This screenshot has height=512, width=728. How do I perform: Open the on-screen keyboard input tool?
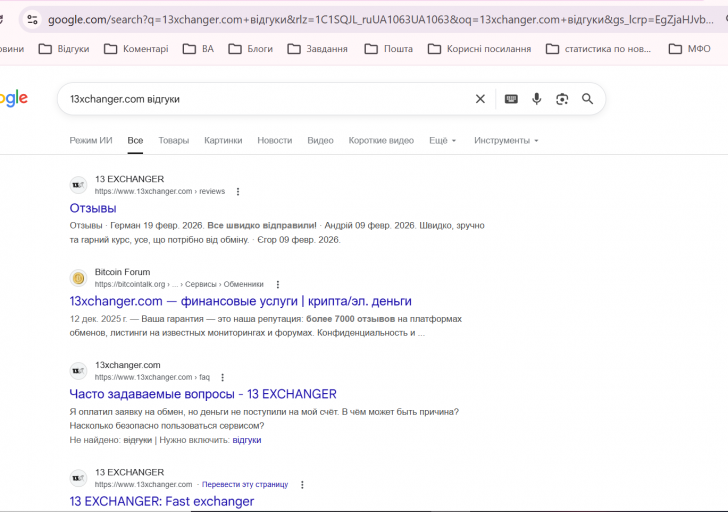click(x=511, y=99)
